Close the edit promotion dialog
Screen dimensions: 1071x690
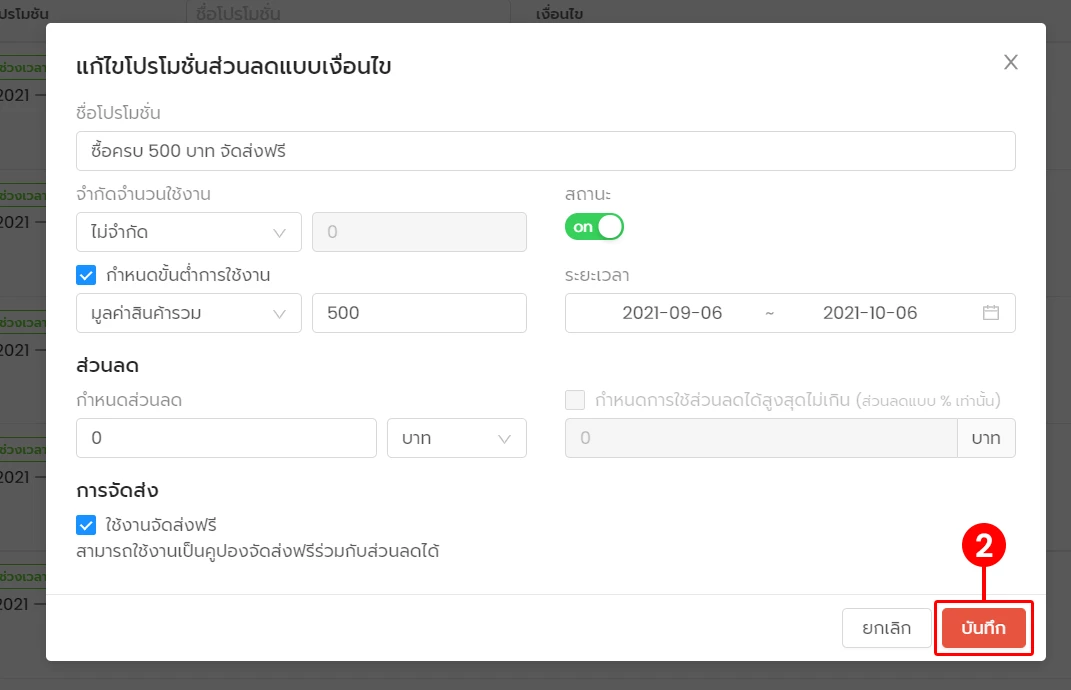[1010, 62]
